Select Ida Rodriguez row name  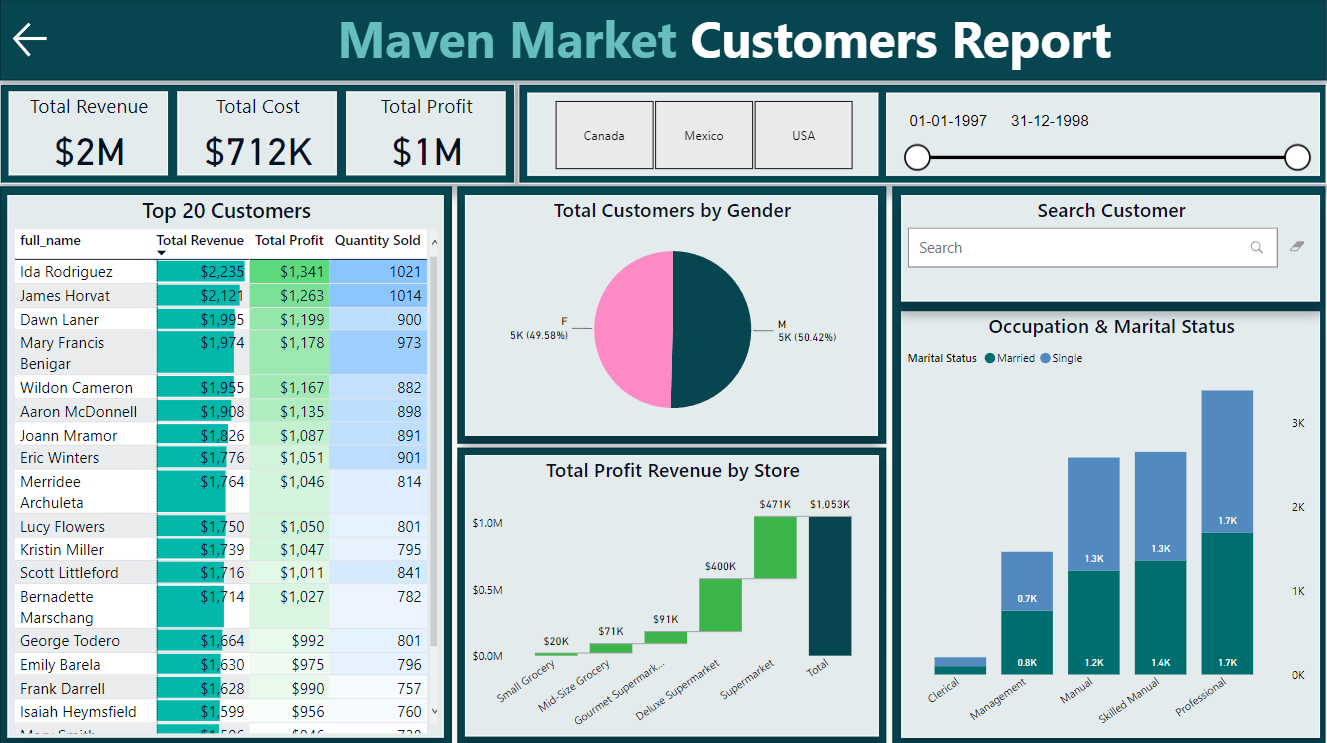[x=66, y=272]
